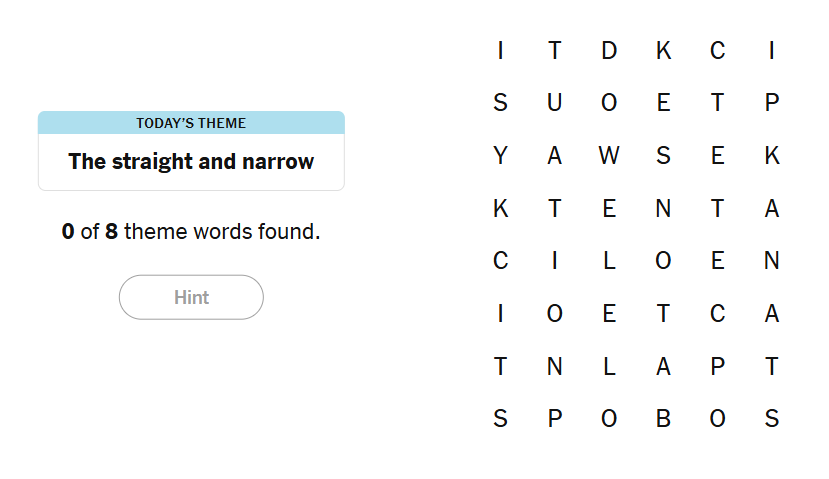The width and height of the screenshot is (829, 479).
Task: Tap the K in the third row
Action: 771,156
